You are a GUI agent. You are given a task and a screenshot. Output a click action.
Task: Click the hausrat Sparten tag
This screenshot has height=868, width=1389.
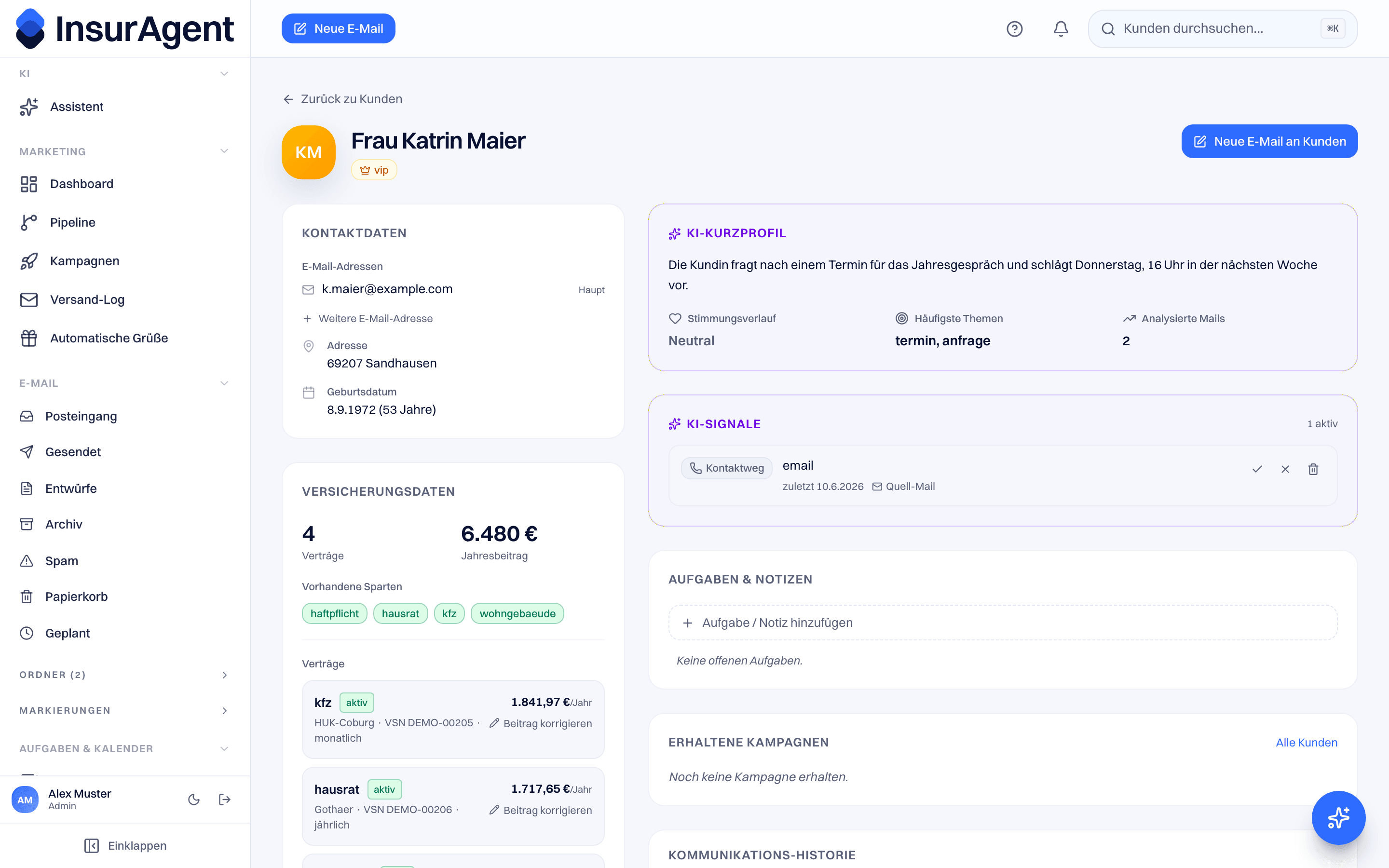(400, 614)
